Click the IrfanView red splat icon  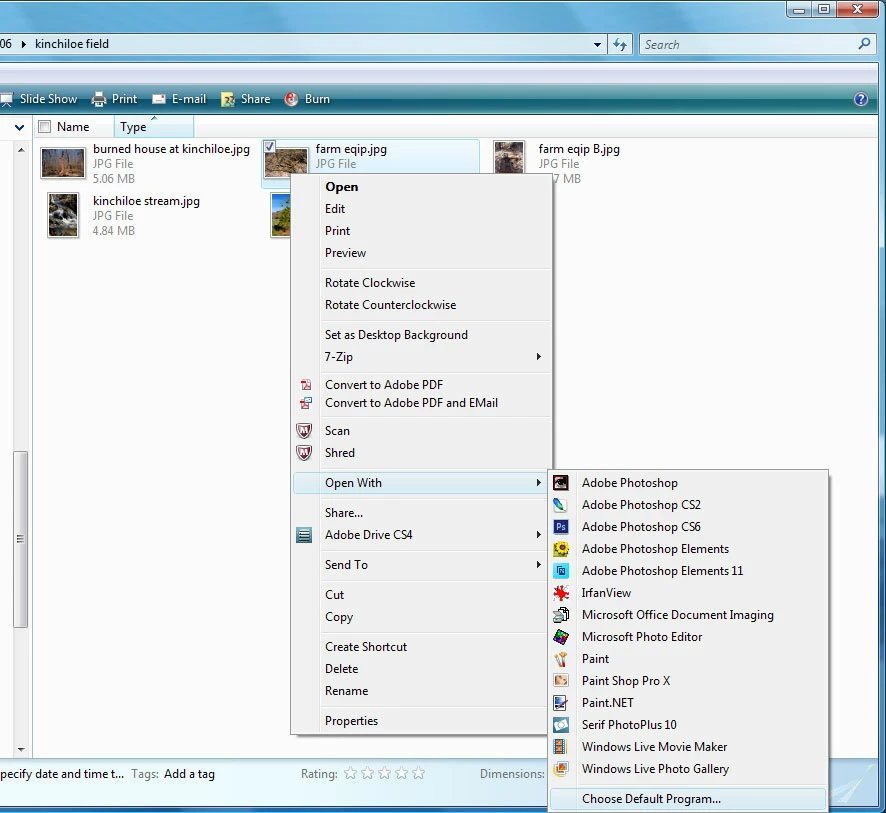[561, 593]
